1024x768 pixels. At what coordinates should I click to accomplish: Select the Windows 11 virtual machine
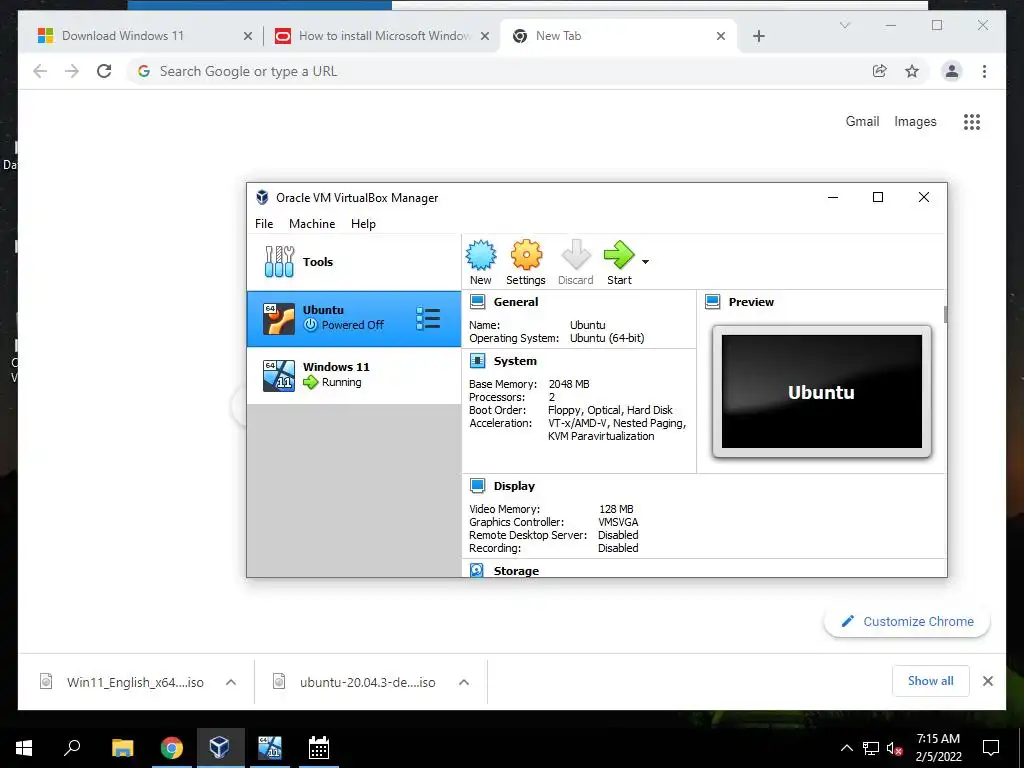353,376
